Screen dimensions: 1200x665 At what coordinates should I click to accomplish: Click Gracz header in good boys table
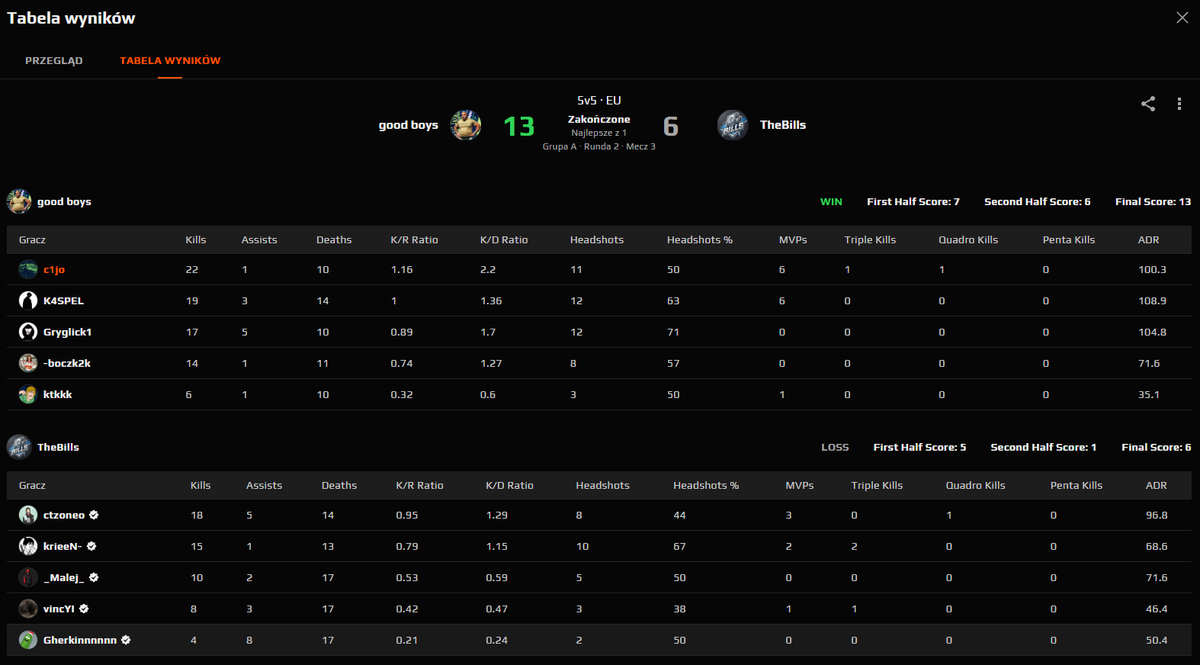[x=32, y=240]
